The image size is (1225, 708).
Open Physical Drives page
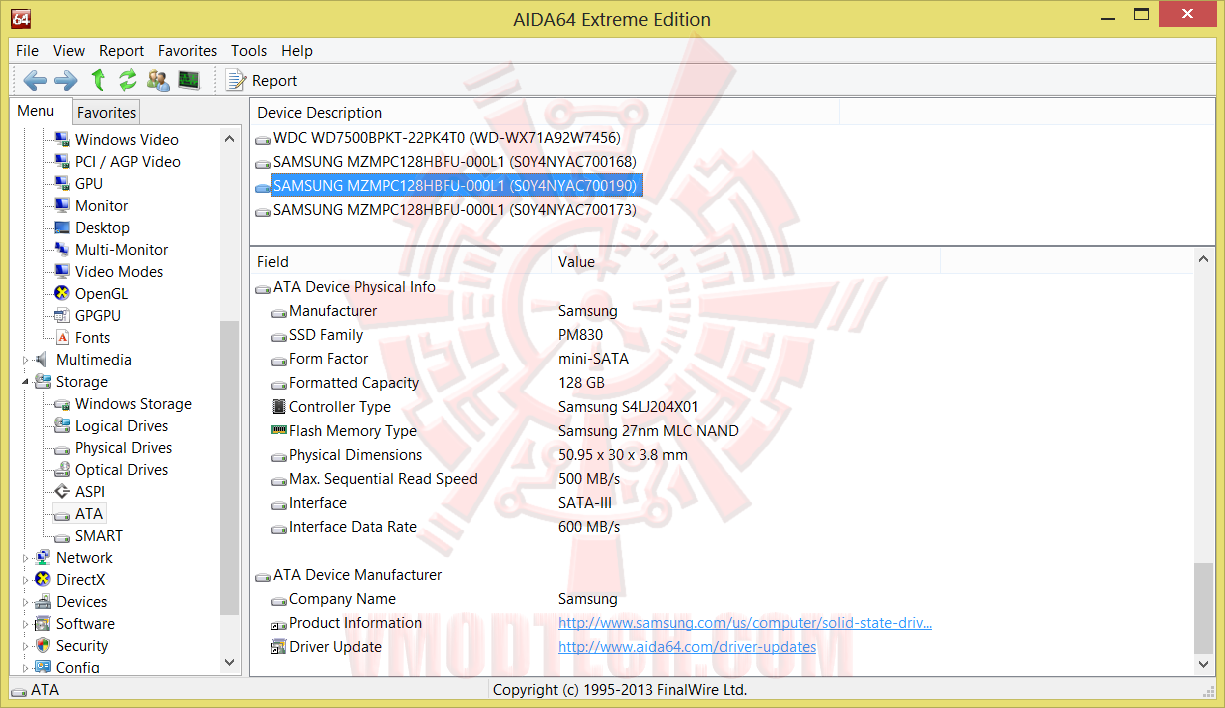pos(123,448)
